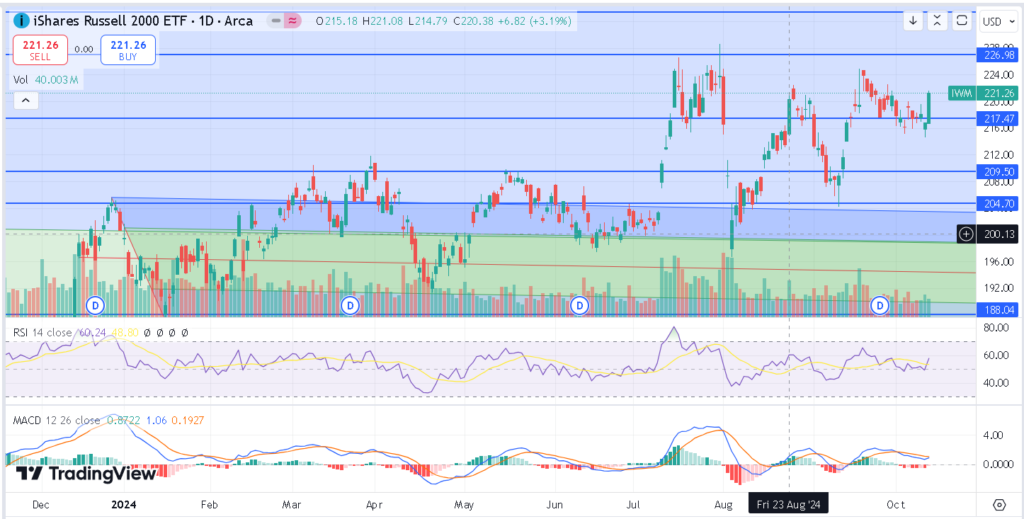
Task: Click the download arrow icon top right
Action: (914, 21)
